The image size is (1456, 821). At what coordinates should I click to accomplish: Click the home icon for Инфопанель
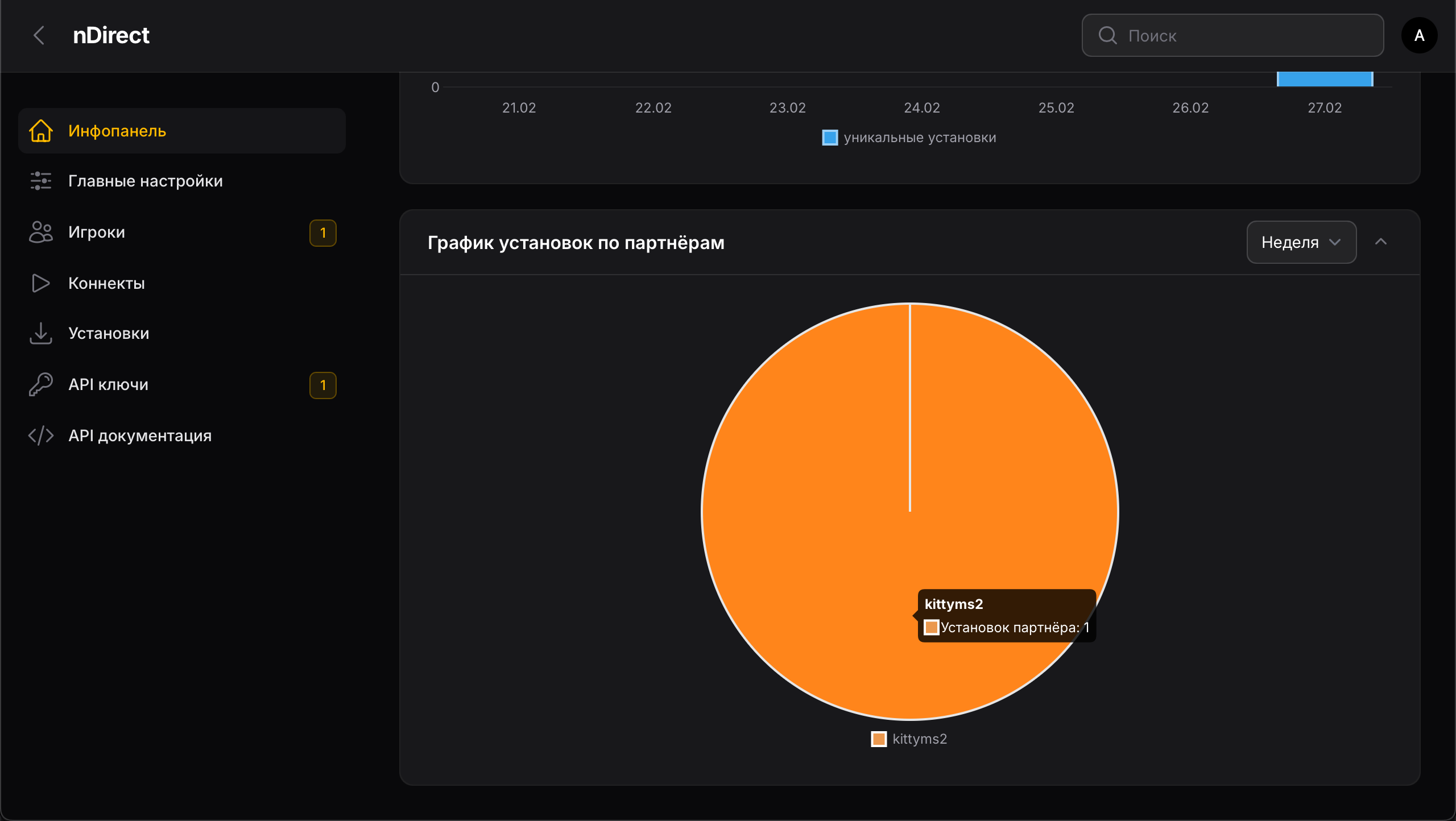point(41,131)
